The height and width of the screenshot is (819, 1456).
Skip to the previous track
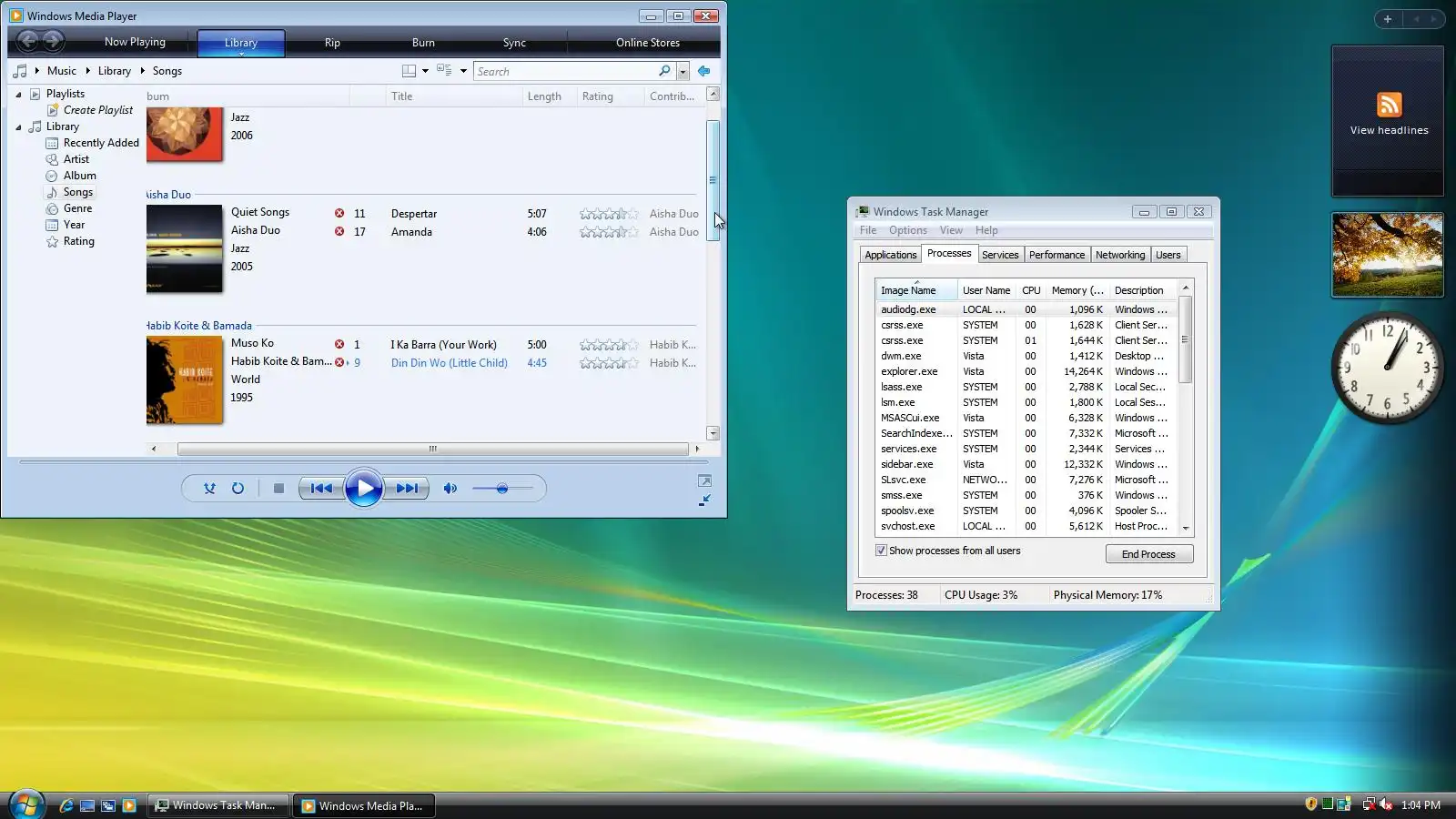point(321,489)
